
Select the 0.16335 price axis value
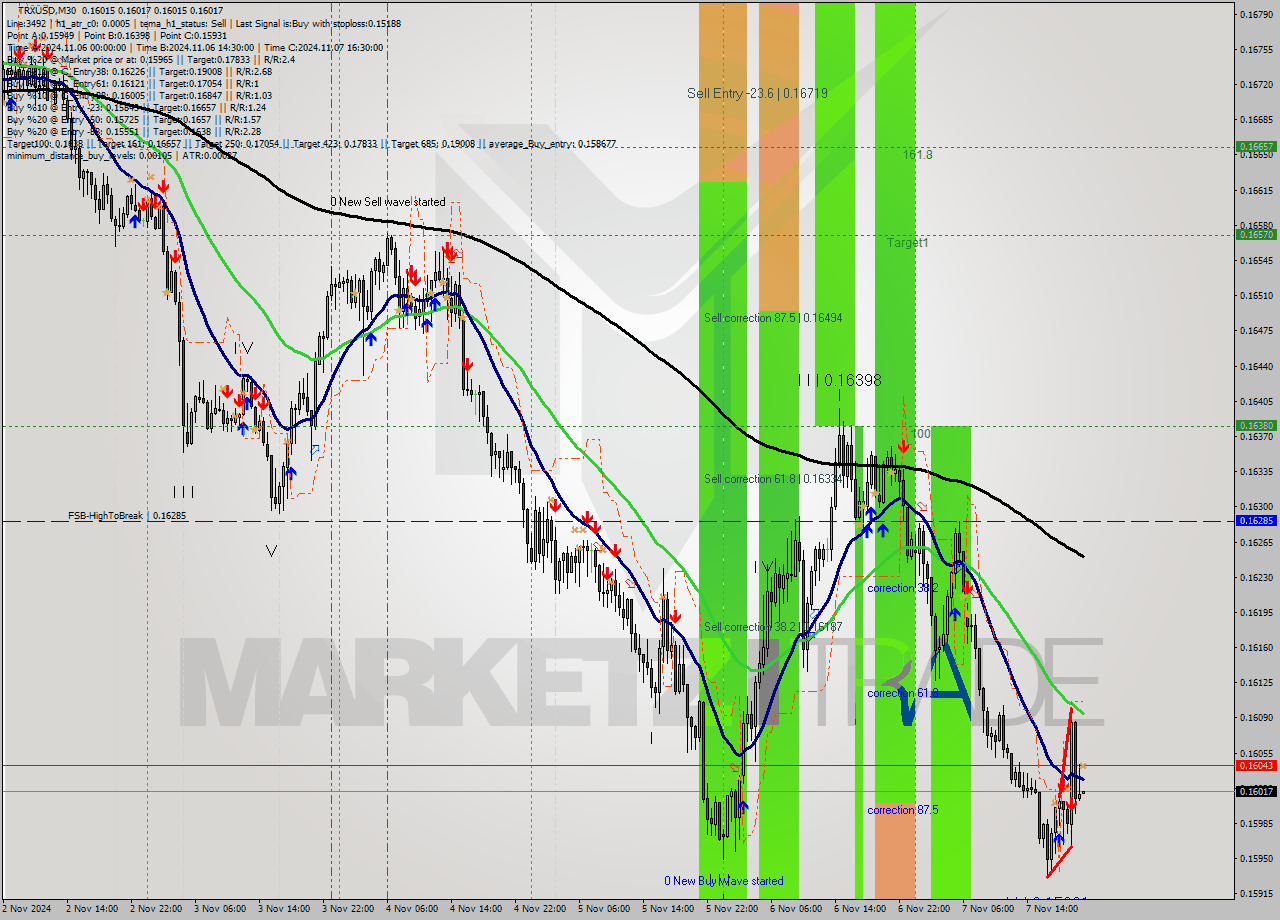[x=1257, y=471]
